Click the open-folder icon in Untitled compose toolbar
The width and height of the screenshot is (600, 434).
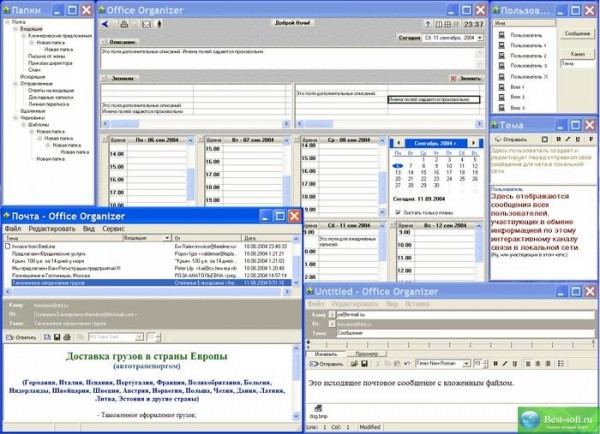354,364
